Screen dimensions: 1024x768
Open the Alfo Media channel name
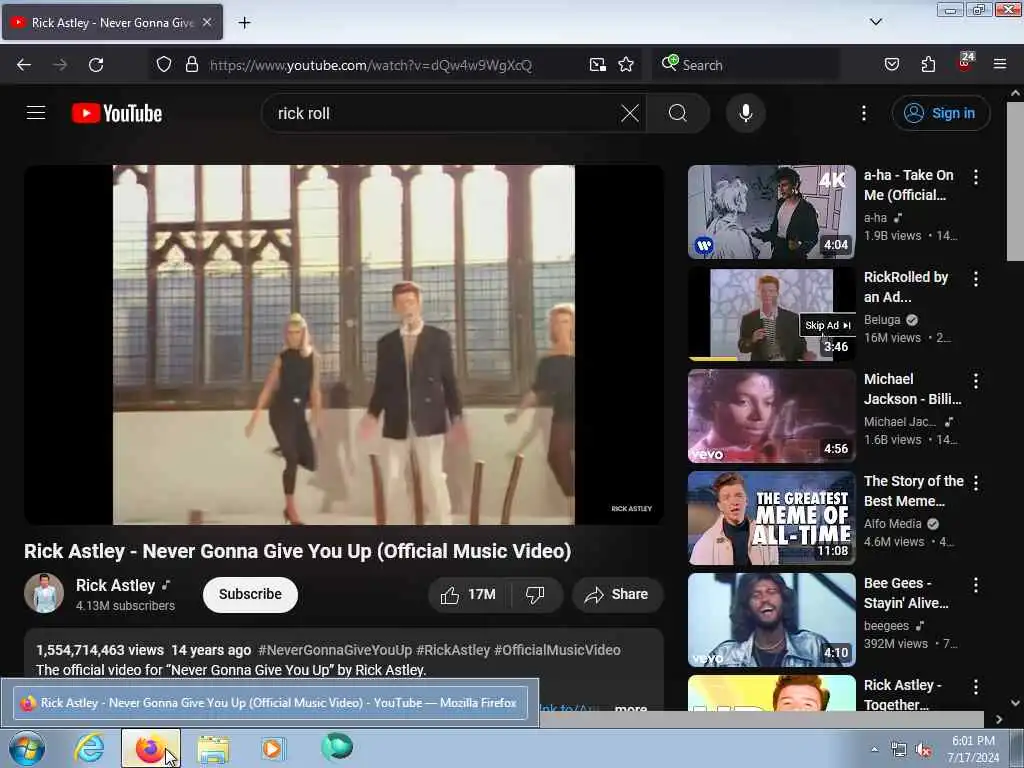(x=893, y=524)
